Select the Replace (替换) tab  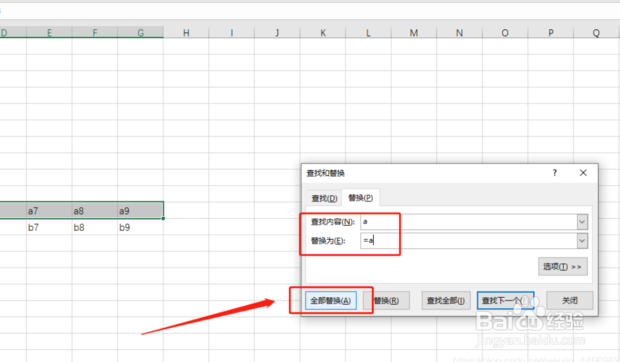pyautogui.click(x=360, y=198)
